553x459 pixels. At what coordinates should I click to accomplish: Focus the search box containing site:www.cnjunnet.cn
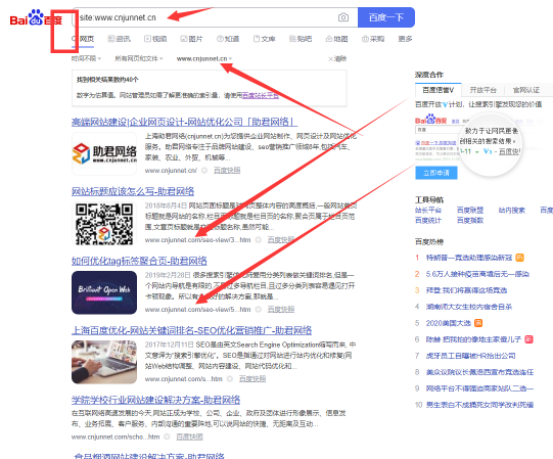pos(206,17)
